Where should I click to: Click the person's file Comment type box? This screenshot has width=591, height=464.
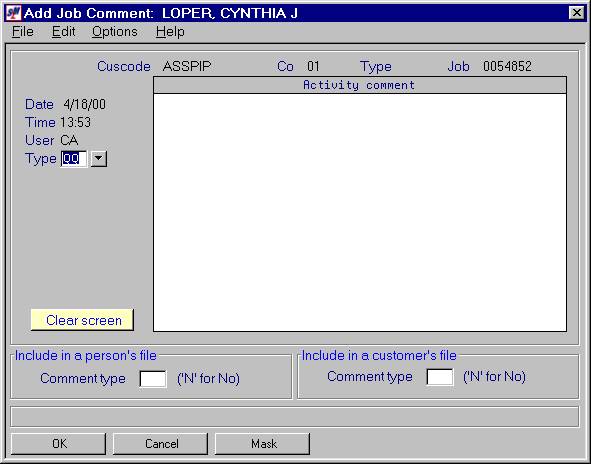pyautogui.click(x=153, y=378)
